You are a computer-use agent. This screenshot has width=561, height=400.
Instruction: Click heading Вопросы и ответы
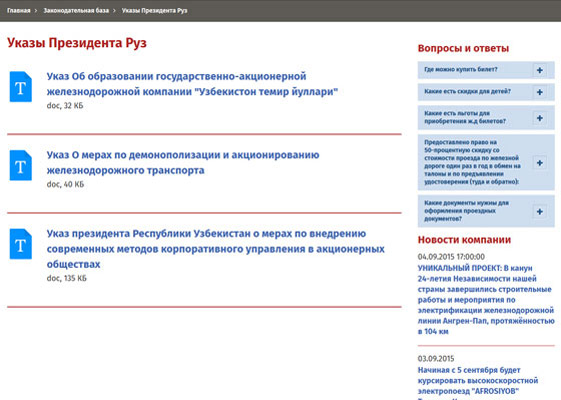pos(463,48)
